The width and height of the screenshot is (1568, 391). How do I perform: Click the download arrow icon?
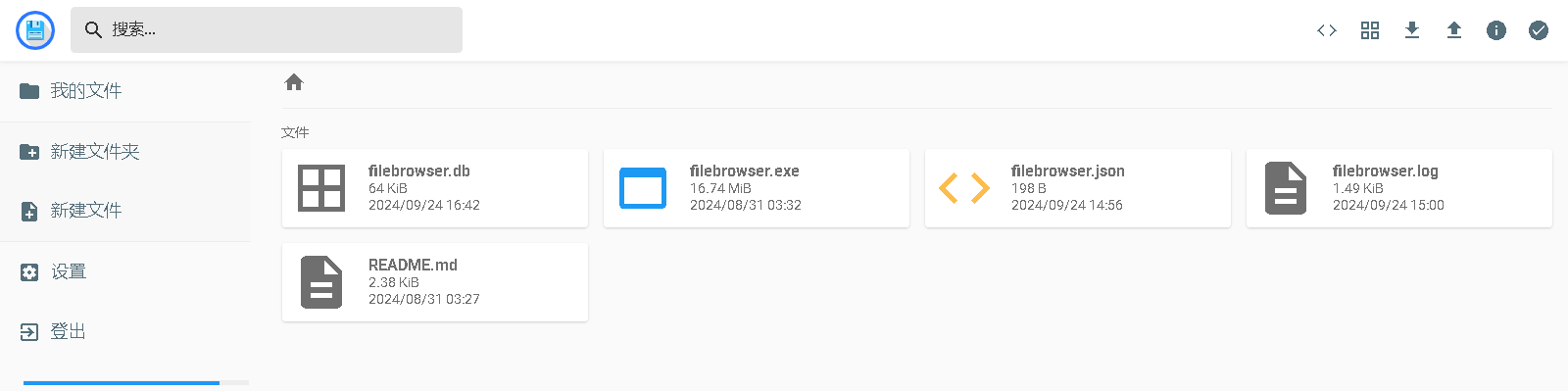click(1412, 30)
